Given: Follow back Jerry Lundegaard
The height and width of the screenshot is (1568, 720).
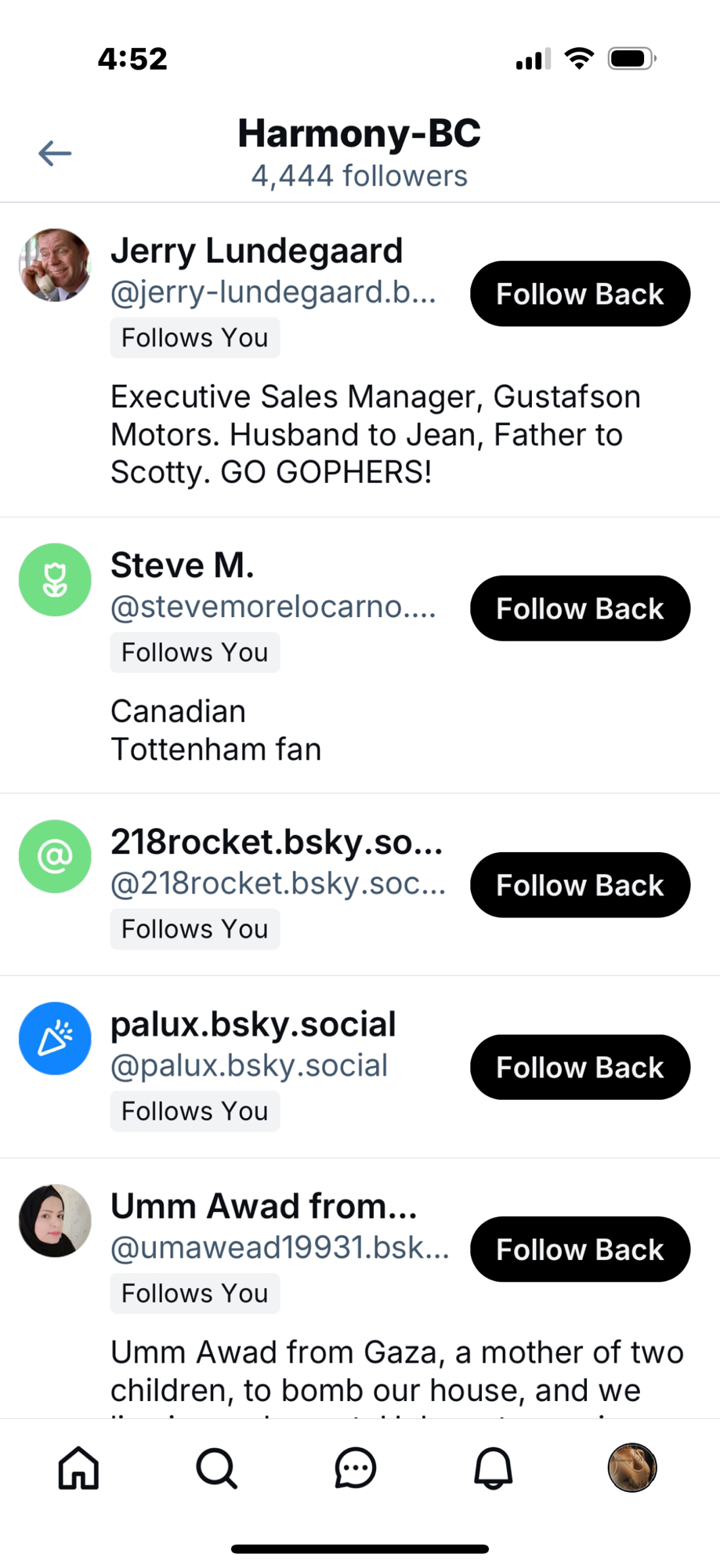Looking at the screenshot, I should 580,294.
